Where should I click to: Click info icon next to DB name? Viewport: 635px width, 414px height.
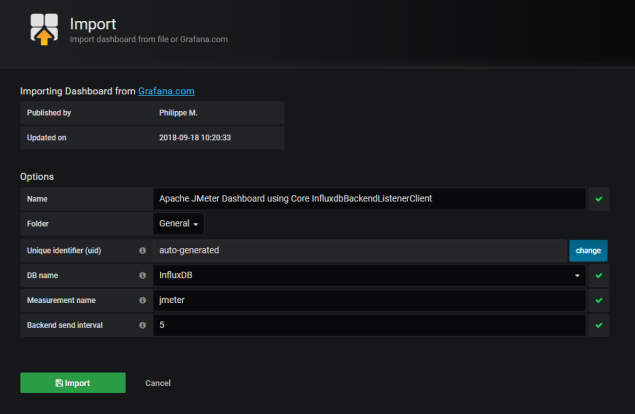click(x=142, y=275)
